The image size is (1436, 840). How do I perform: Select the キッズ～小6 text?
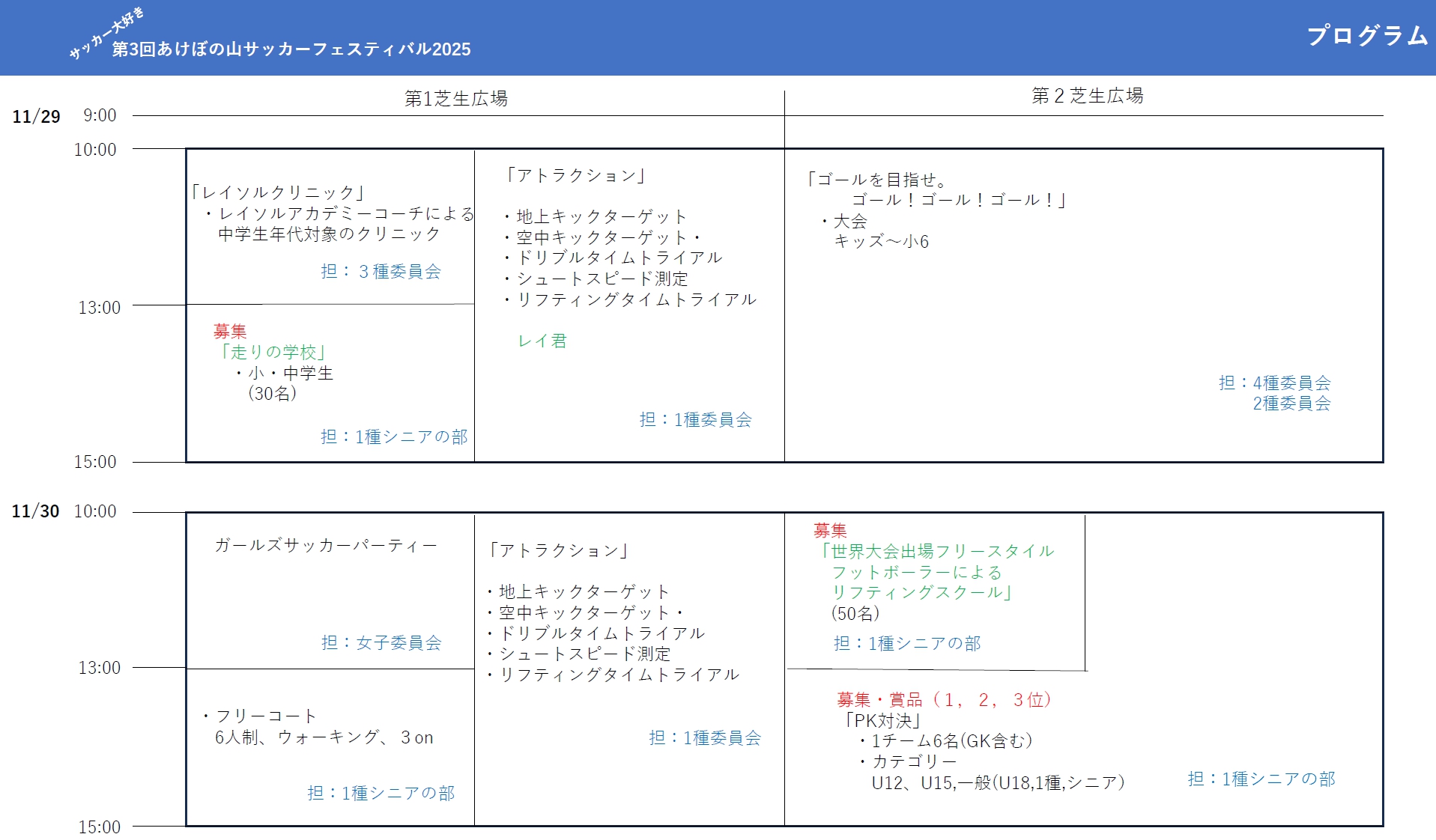tap(881, 241)
